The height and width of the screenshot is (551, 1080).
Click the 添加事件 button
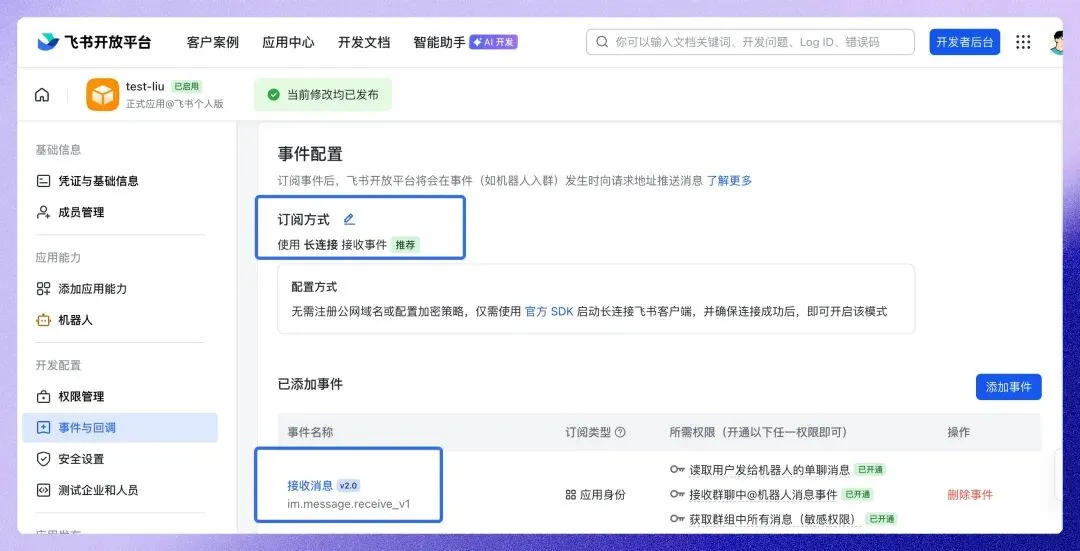point(1008,387)
